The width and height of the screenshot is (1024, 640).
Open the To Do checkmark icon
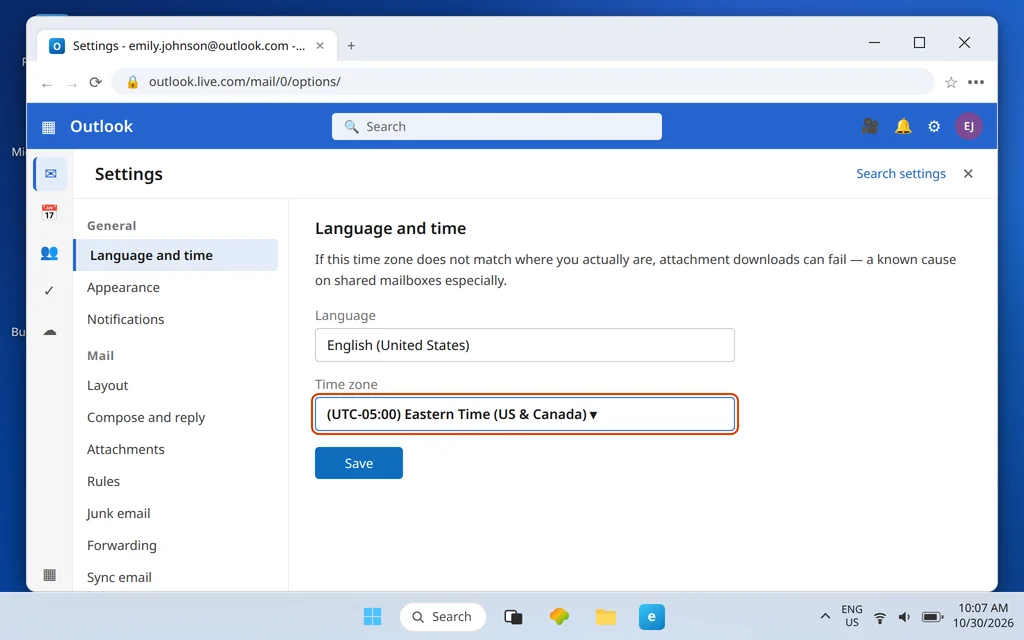coord(49,291)
